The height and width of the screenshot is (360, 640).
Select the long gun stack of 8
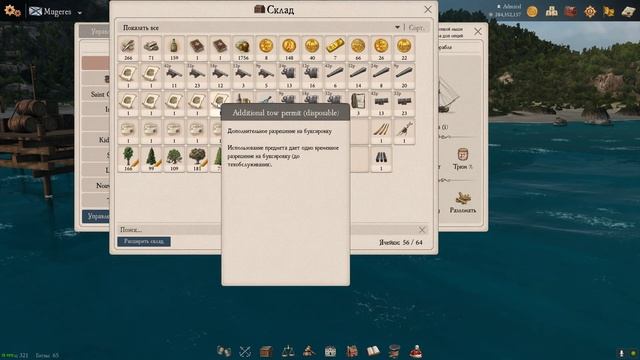point(381,76)
